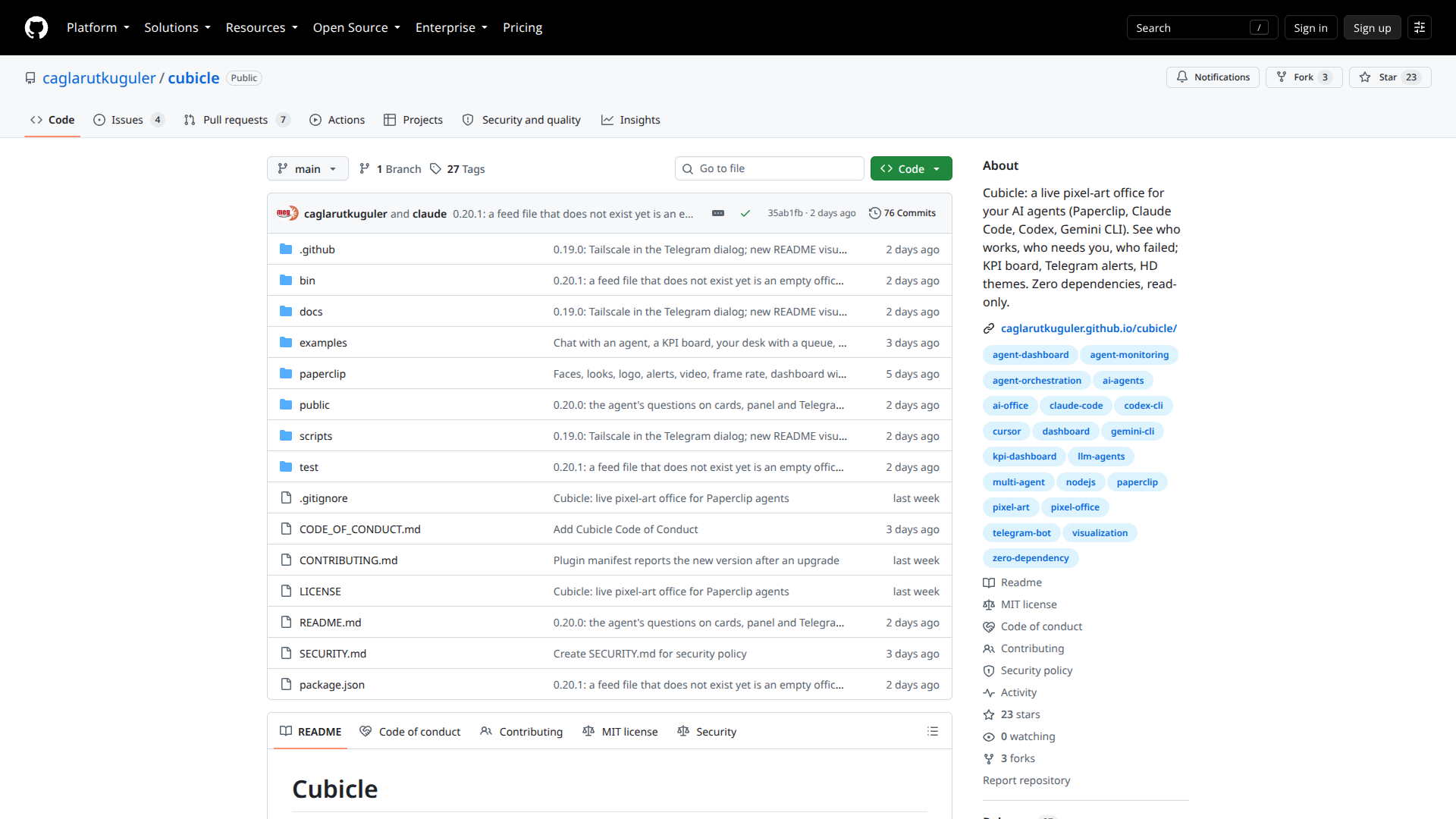Expand the Open Source menu
The width and height of the screenshot is (1456, 819).
click(356, 27)
